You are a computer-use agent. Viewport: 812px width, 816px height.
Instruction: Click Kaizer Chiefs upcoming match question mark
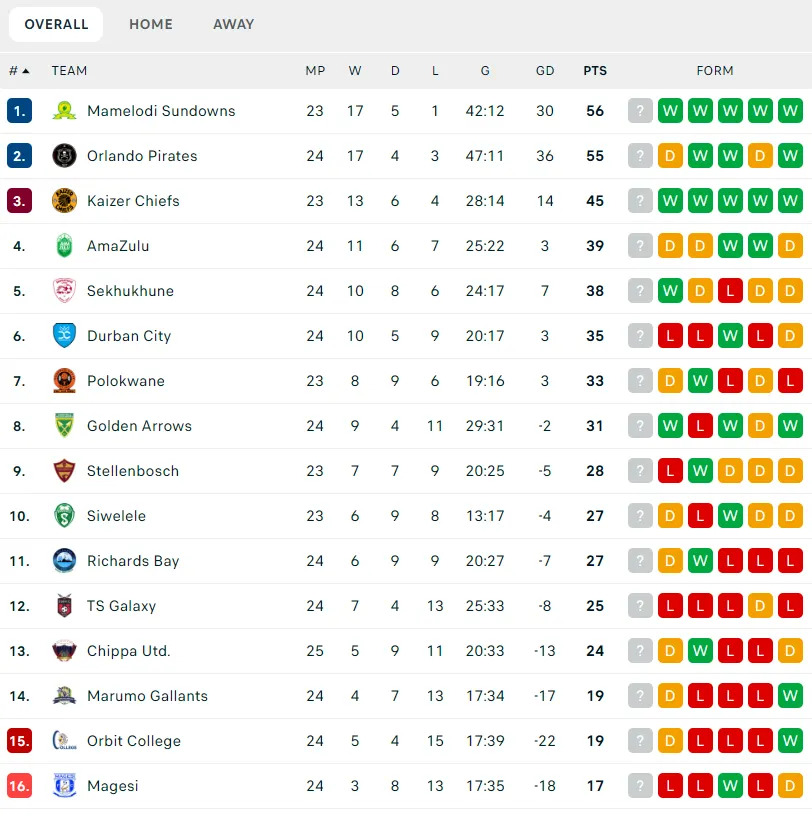[640, 201]
